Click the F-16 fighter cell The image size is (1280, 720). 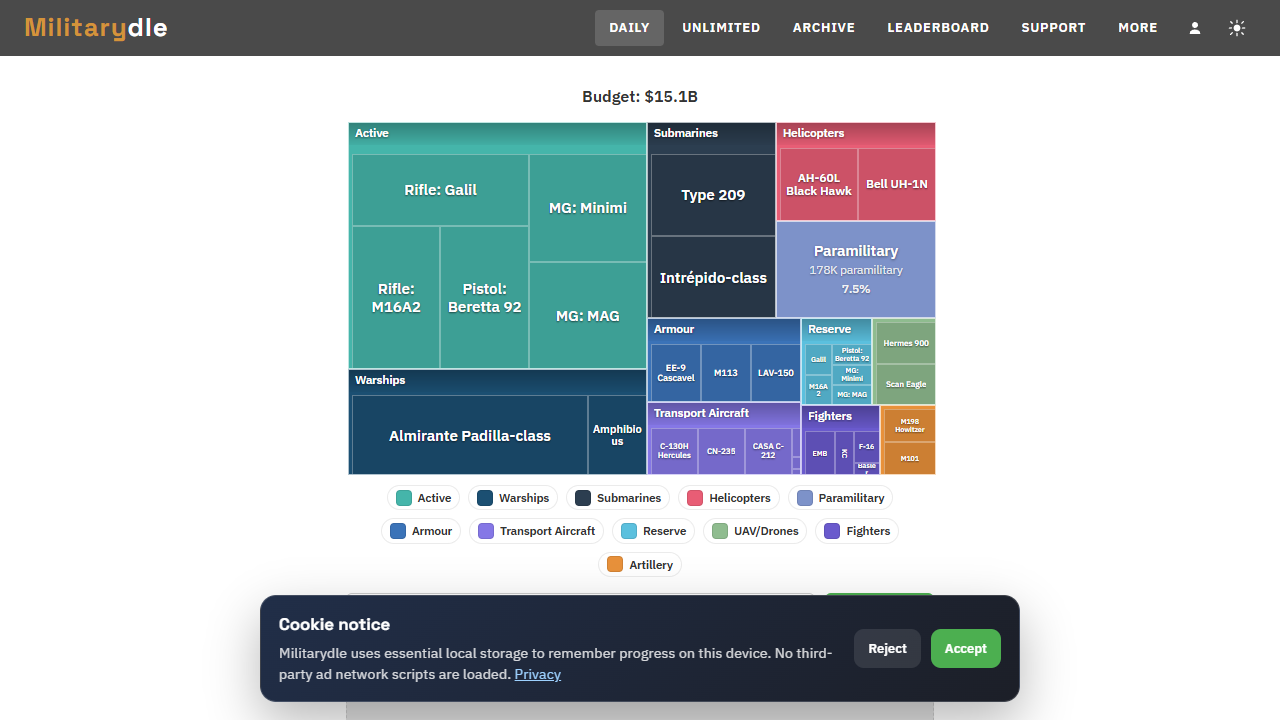[x=867, y=446]
